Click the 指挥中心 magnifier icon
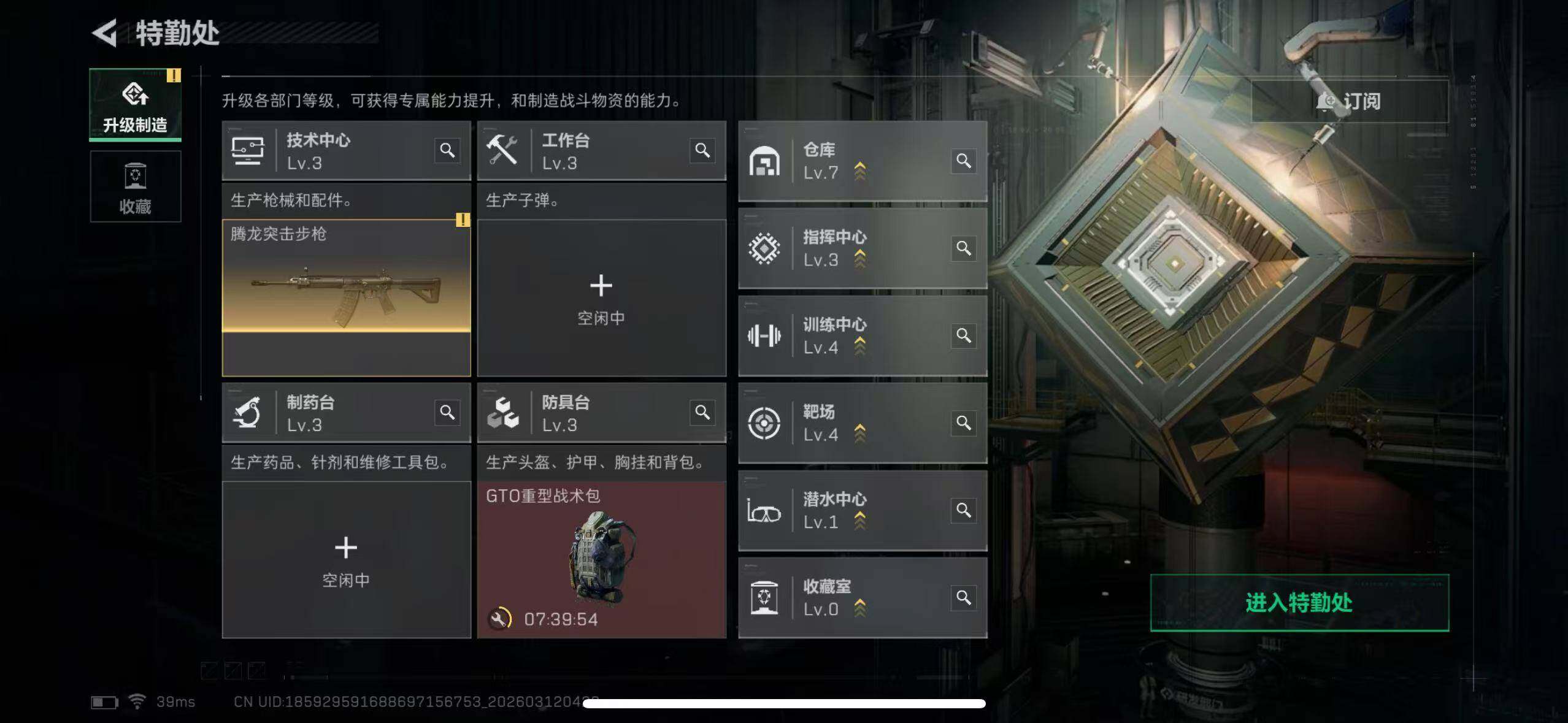1568x723 pixels. [963, 248]
